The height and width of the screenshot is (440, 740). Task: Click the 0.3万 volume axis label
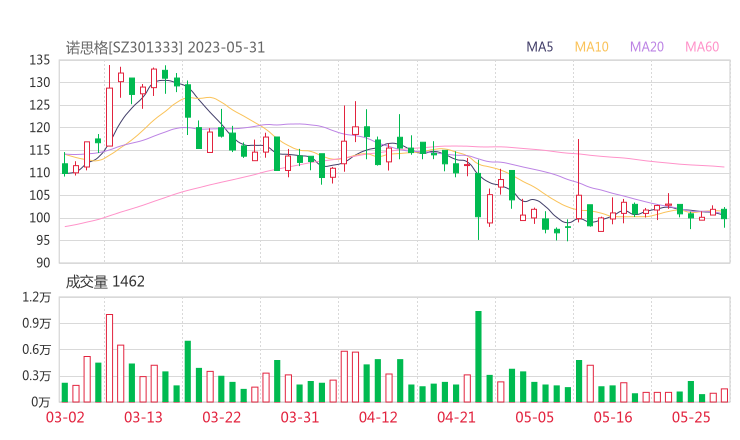click(36, 376)
